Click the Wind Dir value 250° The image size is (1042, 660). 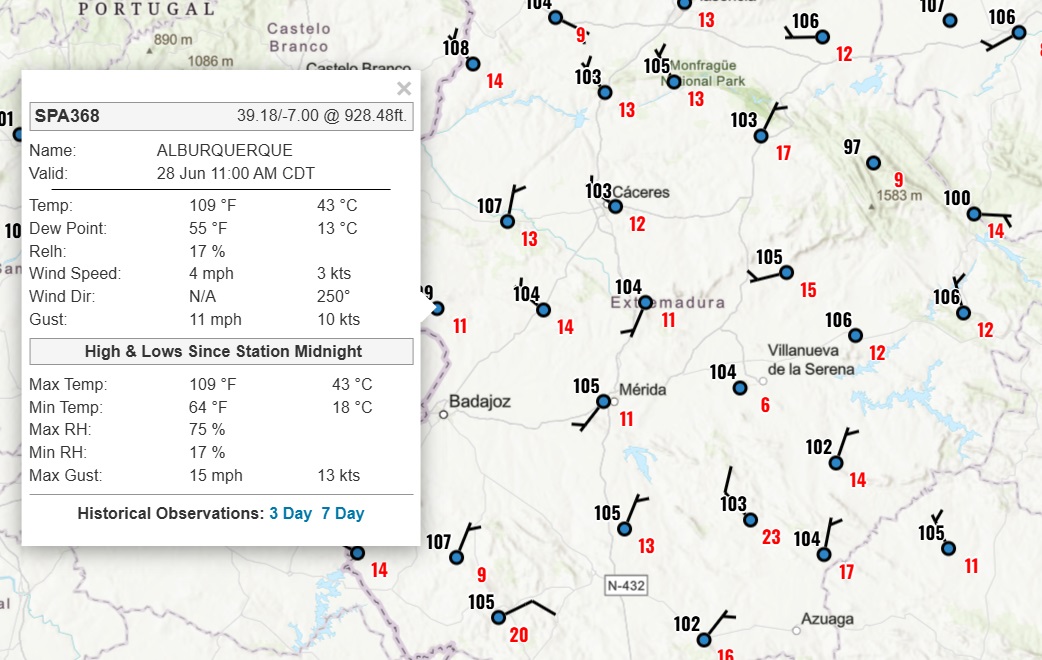(x=334, y=296)
